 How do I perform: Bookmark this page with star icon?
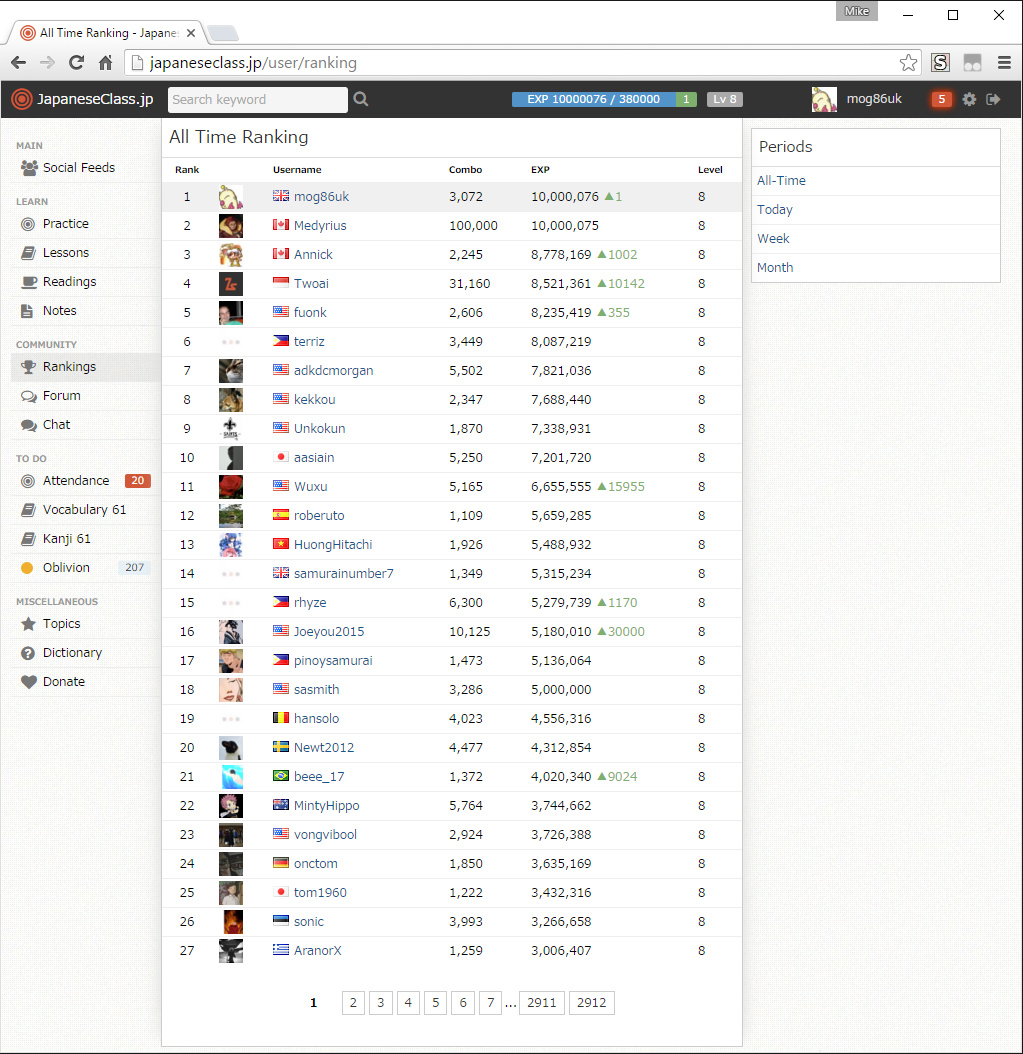point(908,63)
